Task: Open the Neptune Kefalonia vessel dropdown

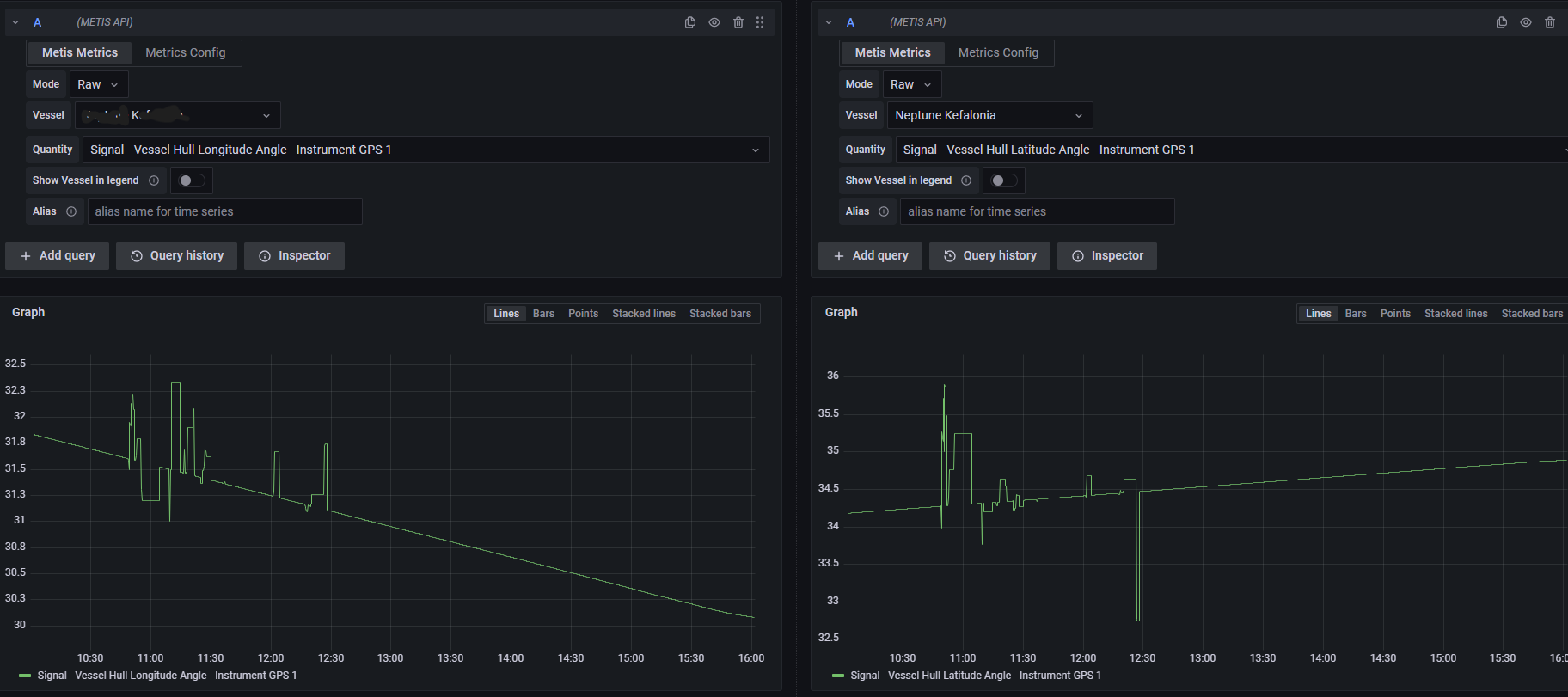Action: click(989, 115)
